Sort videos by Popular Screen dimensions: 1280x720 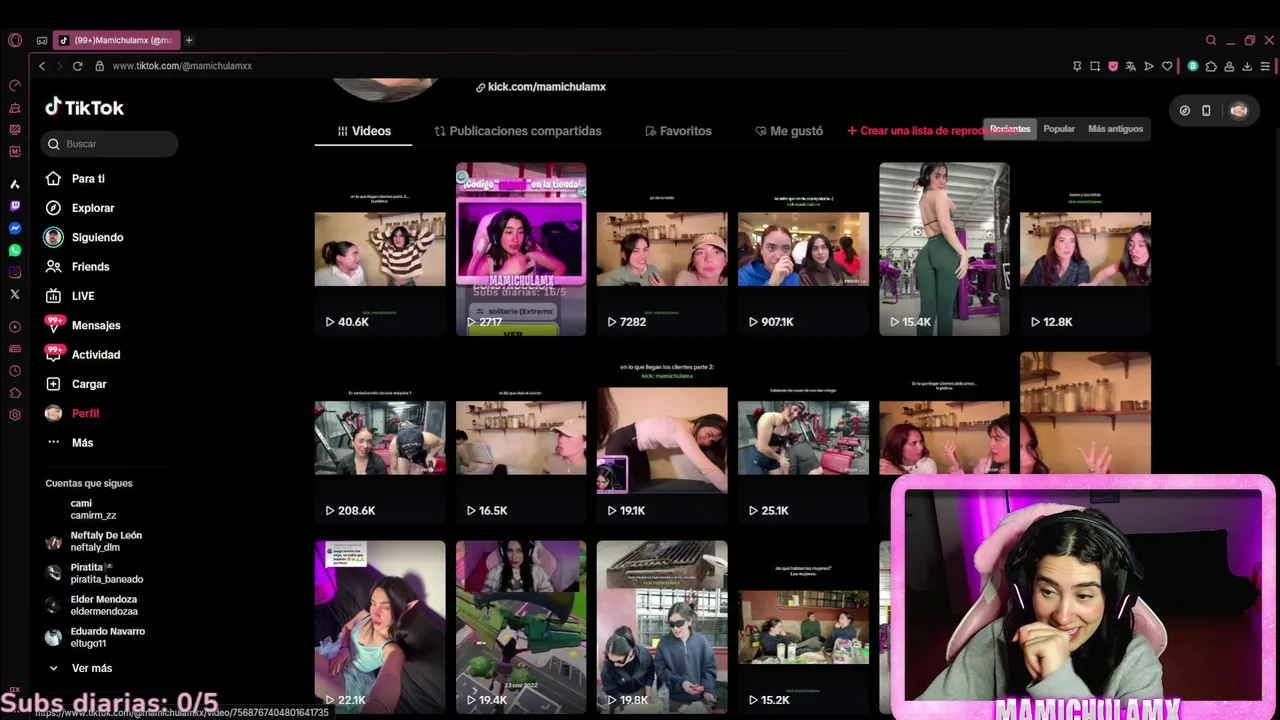[1059, 129]
